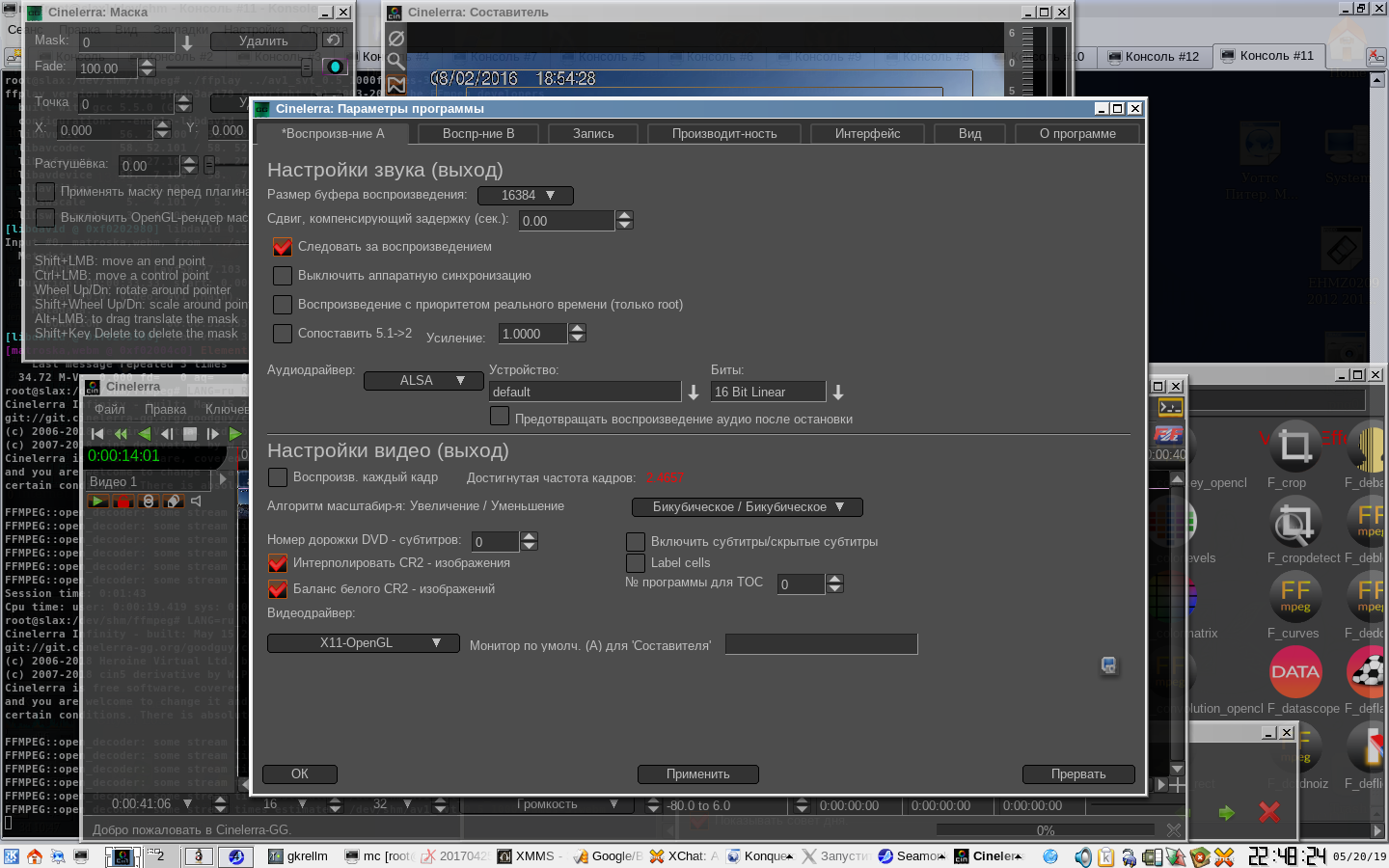Viewport: 1389px width, 868px height.
Task: Toggle the gang faders icon on Видео 1
Action: pyautogui.click(x=149, y=501)
